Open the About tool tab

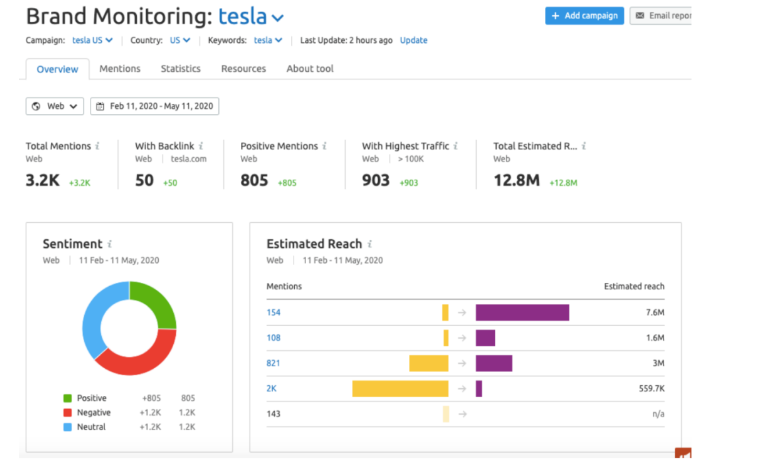tap(310, 69)
